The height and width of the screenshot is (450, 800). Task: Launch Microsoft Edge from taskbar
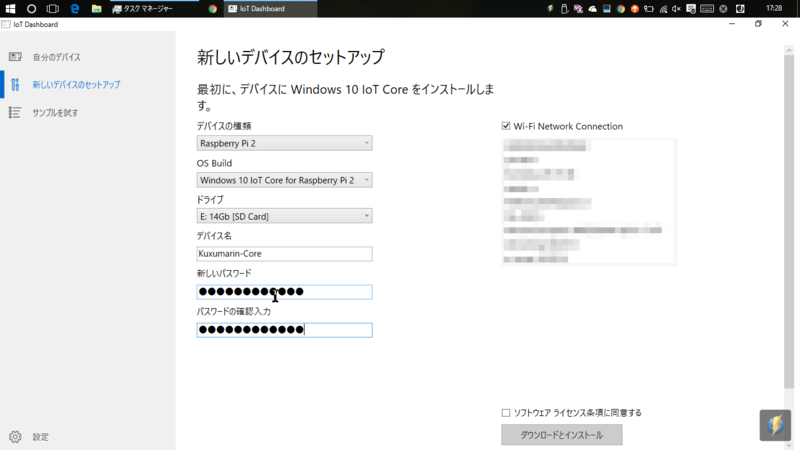click(x=74, y=8)
